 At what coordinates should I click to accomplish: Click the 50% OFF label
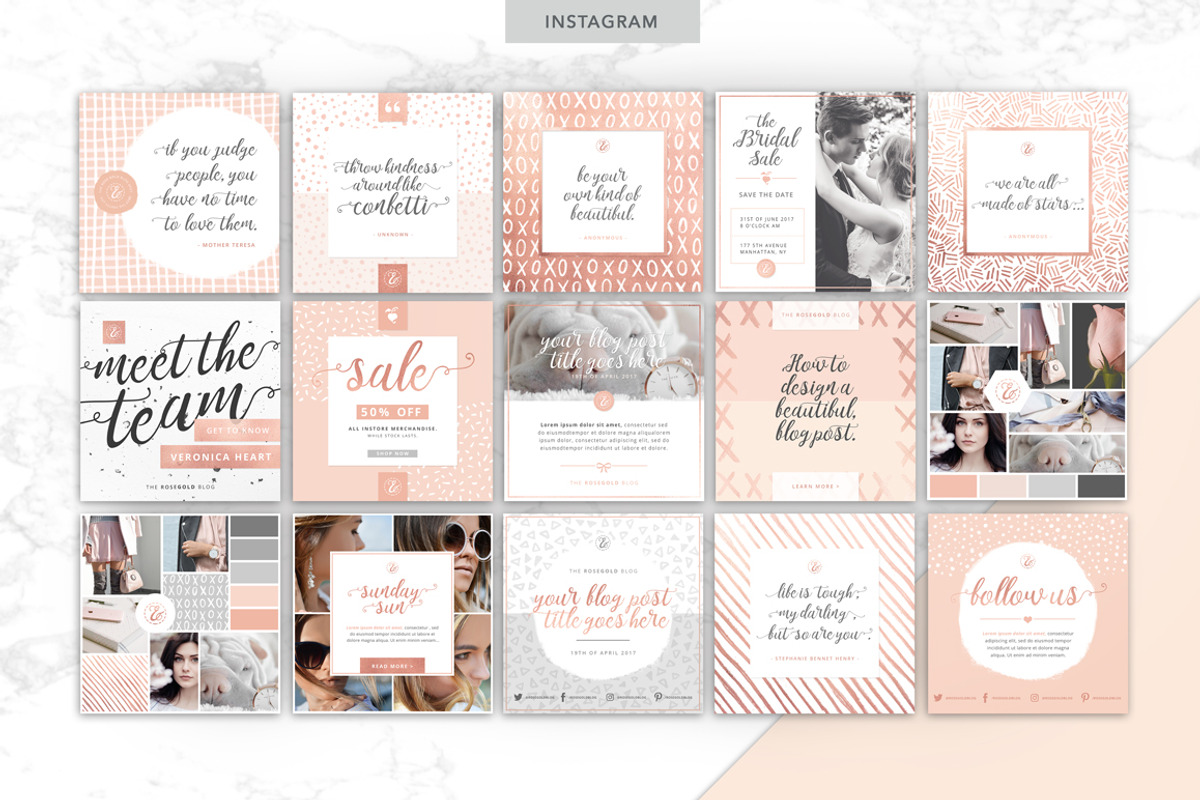click(x=392, y=412)
